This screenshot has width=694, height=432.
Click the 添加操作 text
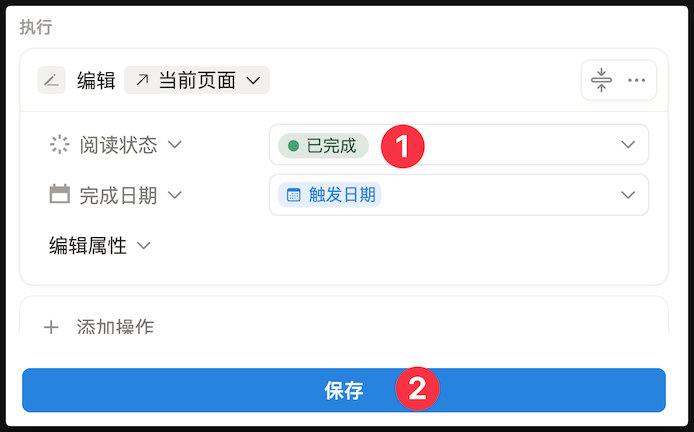tap(115, 327)
